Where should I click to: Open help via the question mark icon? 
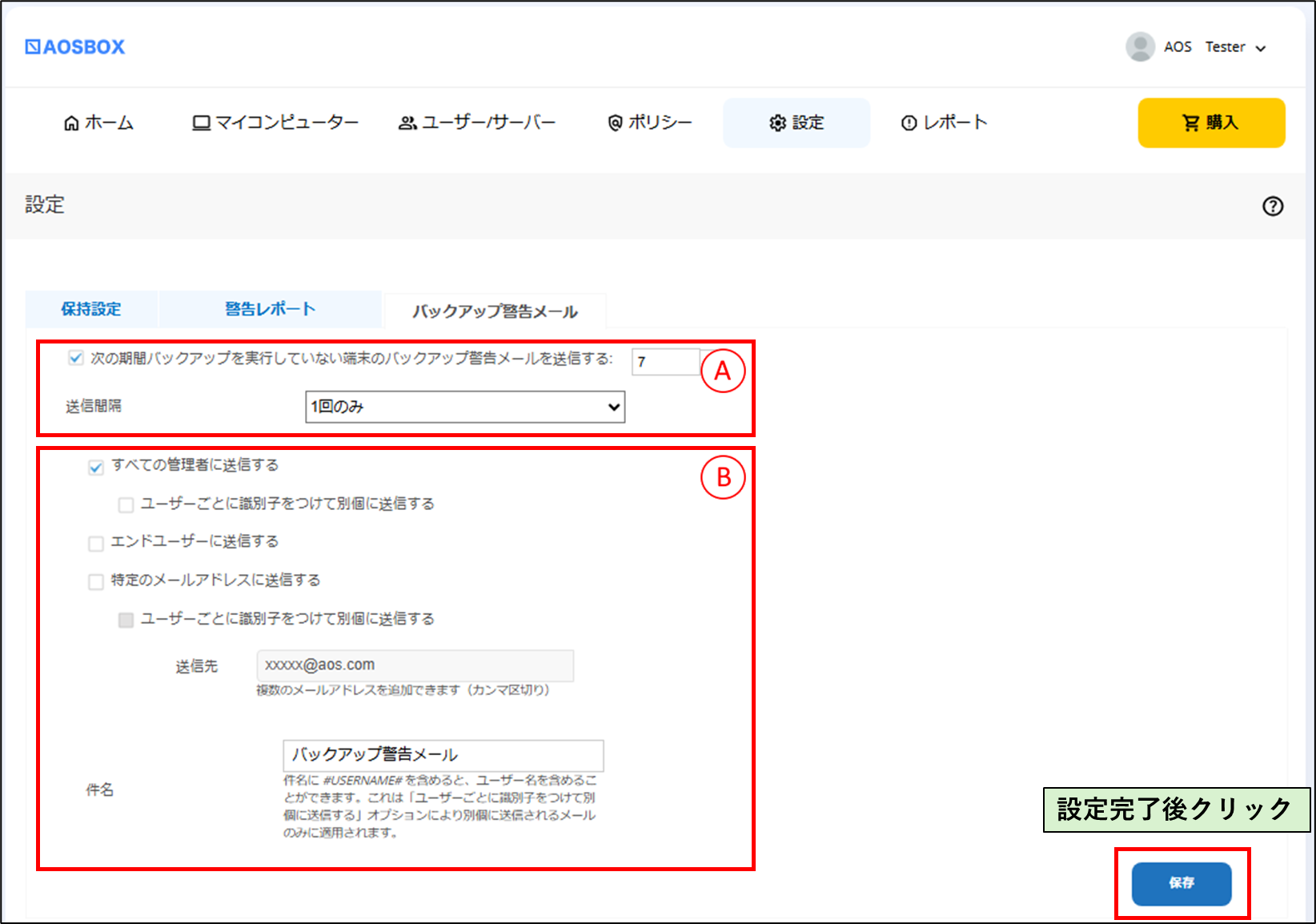coord(1273,206)
